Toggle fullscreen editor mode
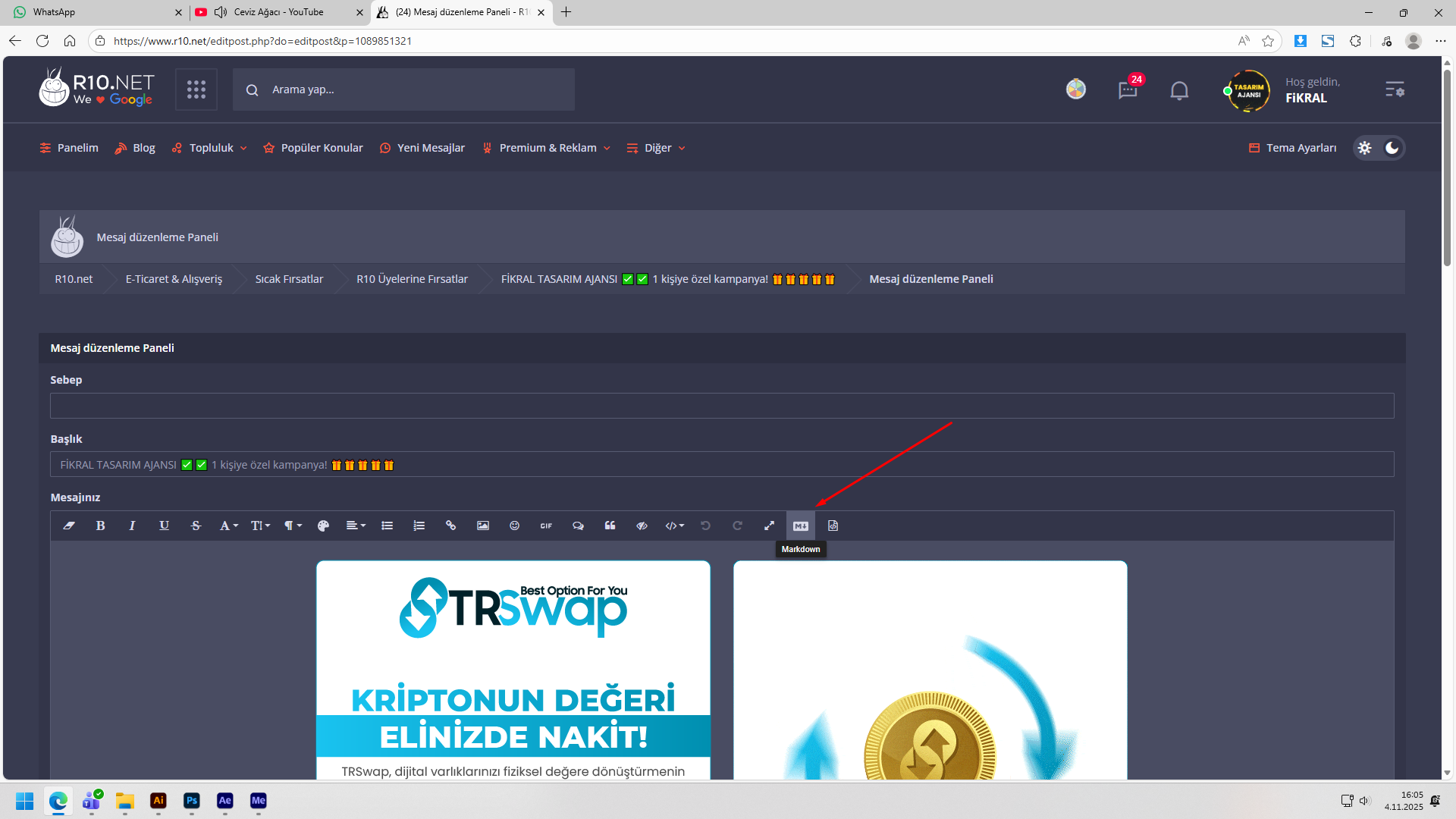This screenshot has height=819, width=1456. [769, 526]
